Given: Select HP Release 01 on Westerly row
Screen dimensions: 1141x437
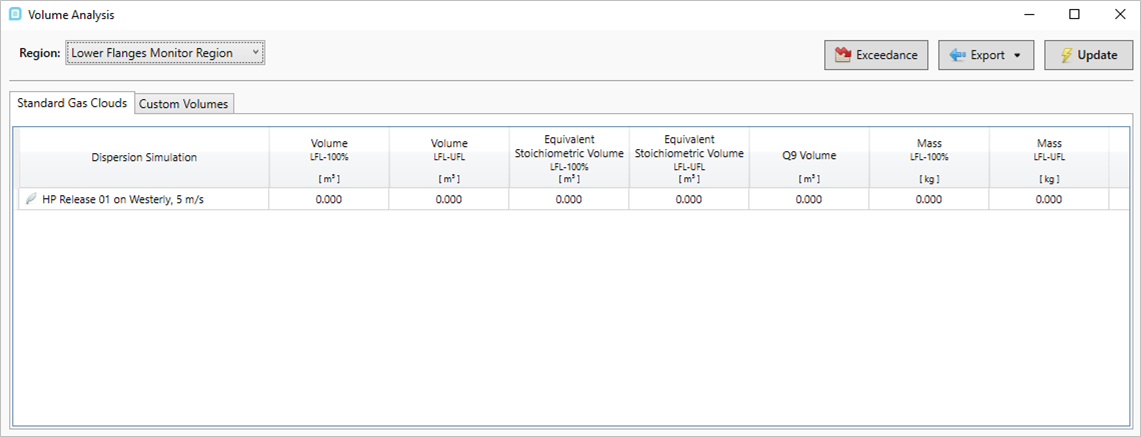Looking at the screenshot, I should coord(564,199).
